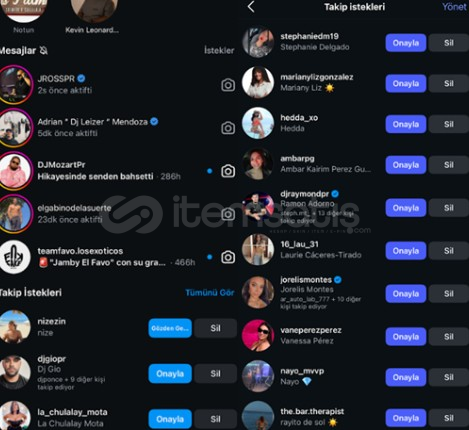Tap camera icon next to teamfavo.losexoticos

[228, 257]
